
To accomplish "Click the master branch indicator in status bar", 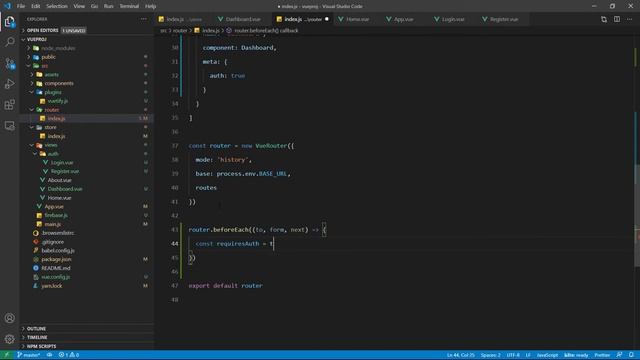I will coord(29,355).
